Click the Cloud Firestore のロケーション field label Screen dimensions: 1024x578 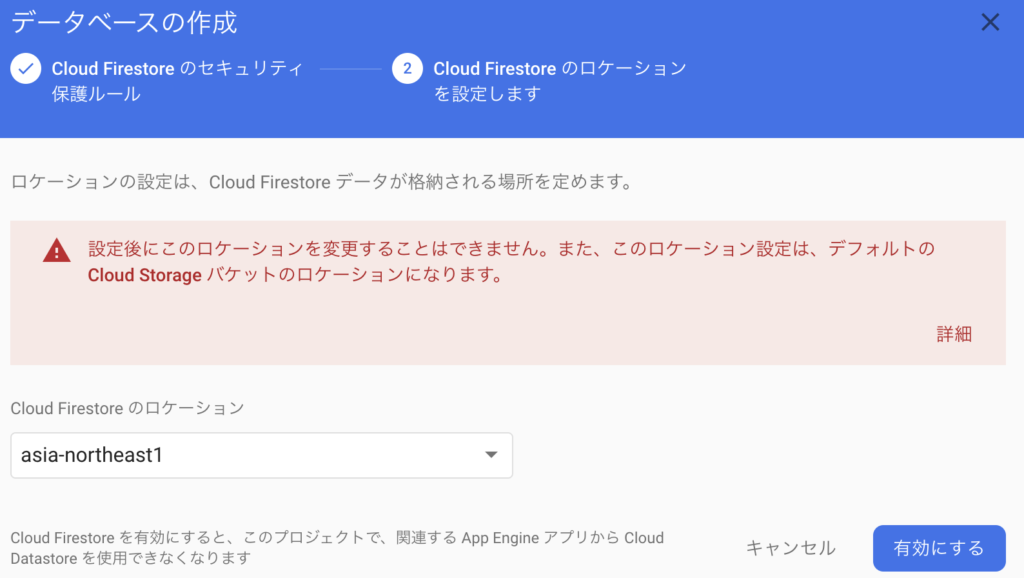127,408
